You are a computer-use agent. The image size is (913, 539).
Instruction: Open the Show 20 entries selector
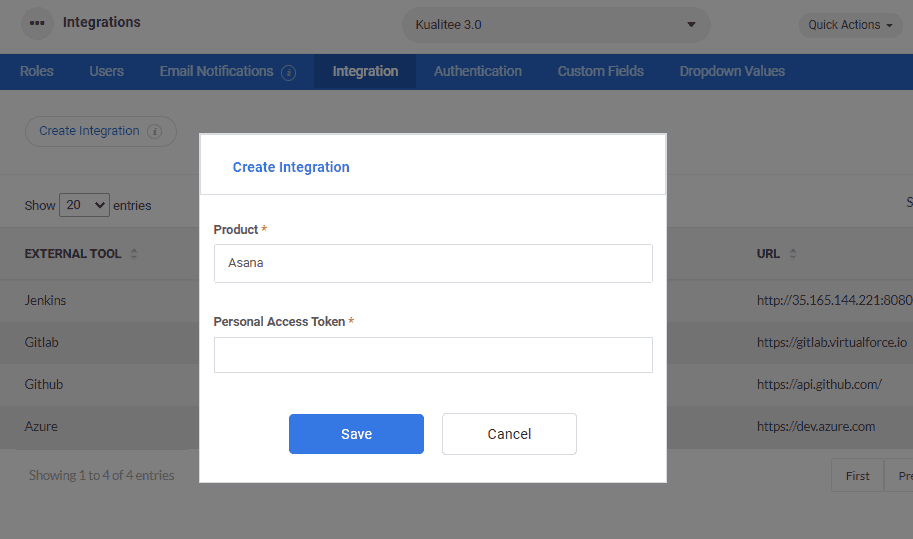pyautogui.click(x=84, y=205)
